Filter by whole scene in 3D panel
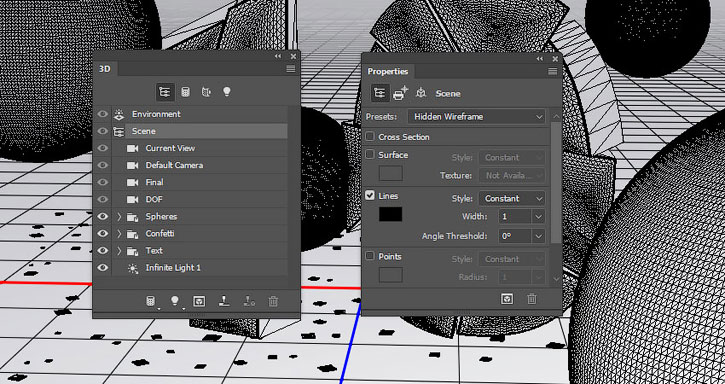 pyautogui.click(x=165, y=92)
